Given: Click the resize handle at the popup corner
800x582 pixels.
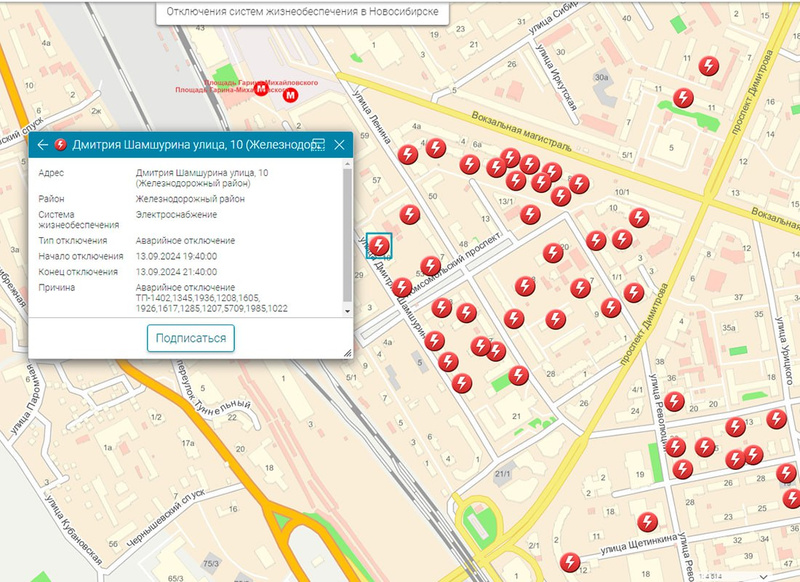Looking at the screenshot, I should pyautogui.click(x=348, y=352).
